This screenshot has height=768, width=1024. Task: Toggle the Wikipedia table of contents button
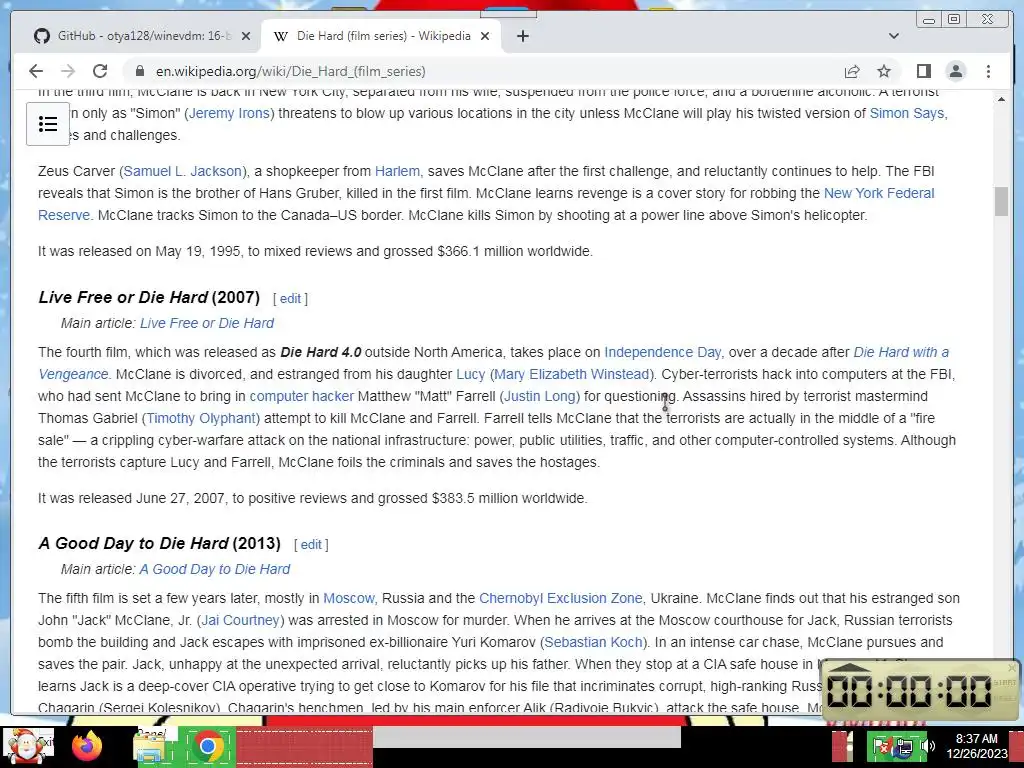pyautogui.click(x=48, y=124)
